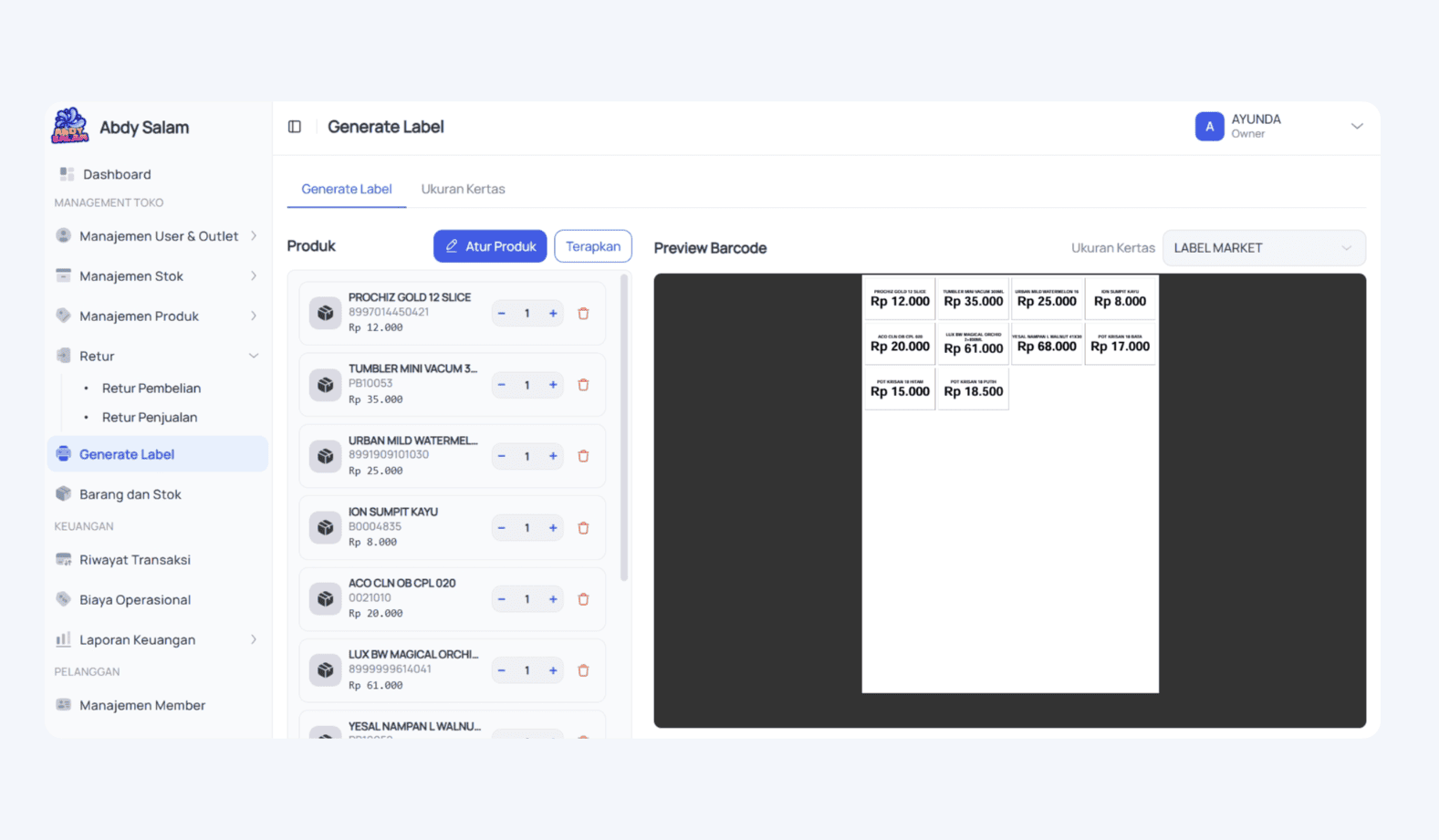Expand Manajemen Produk submenu
Image resolution: width=1439 pixels, height=840 pixels.
tap(157, 316)
